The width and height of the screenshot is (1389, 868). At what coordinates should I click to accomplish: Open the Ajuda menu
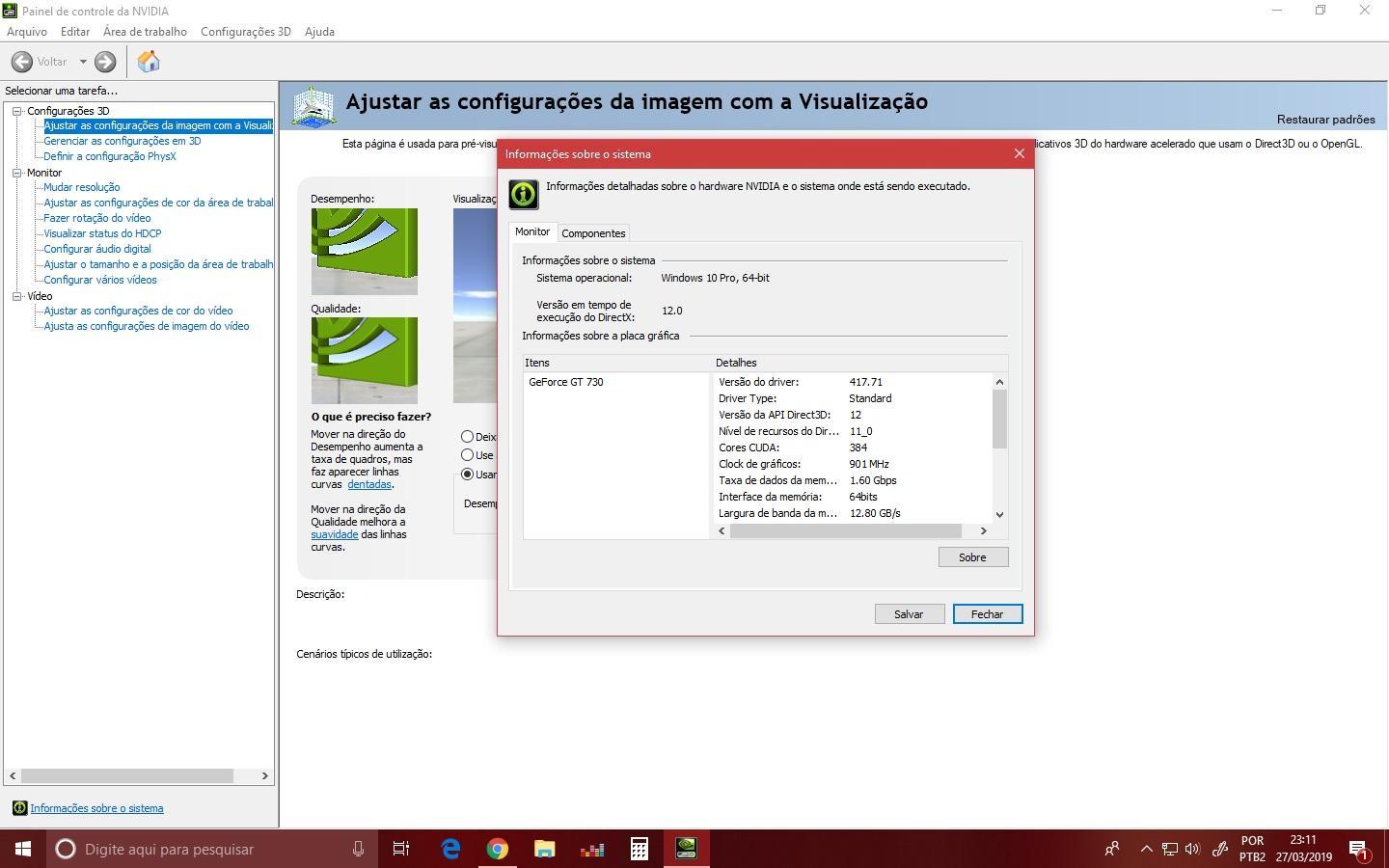(x=319, y=31)
